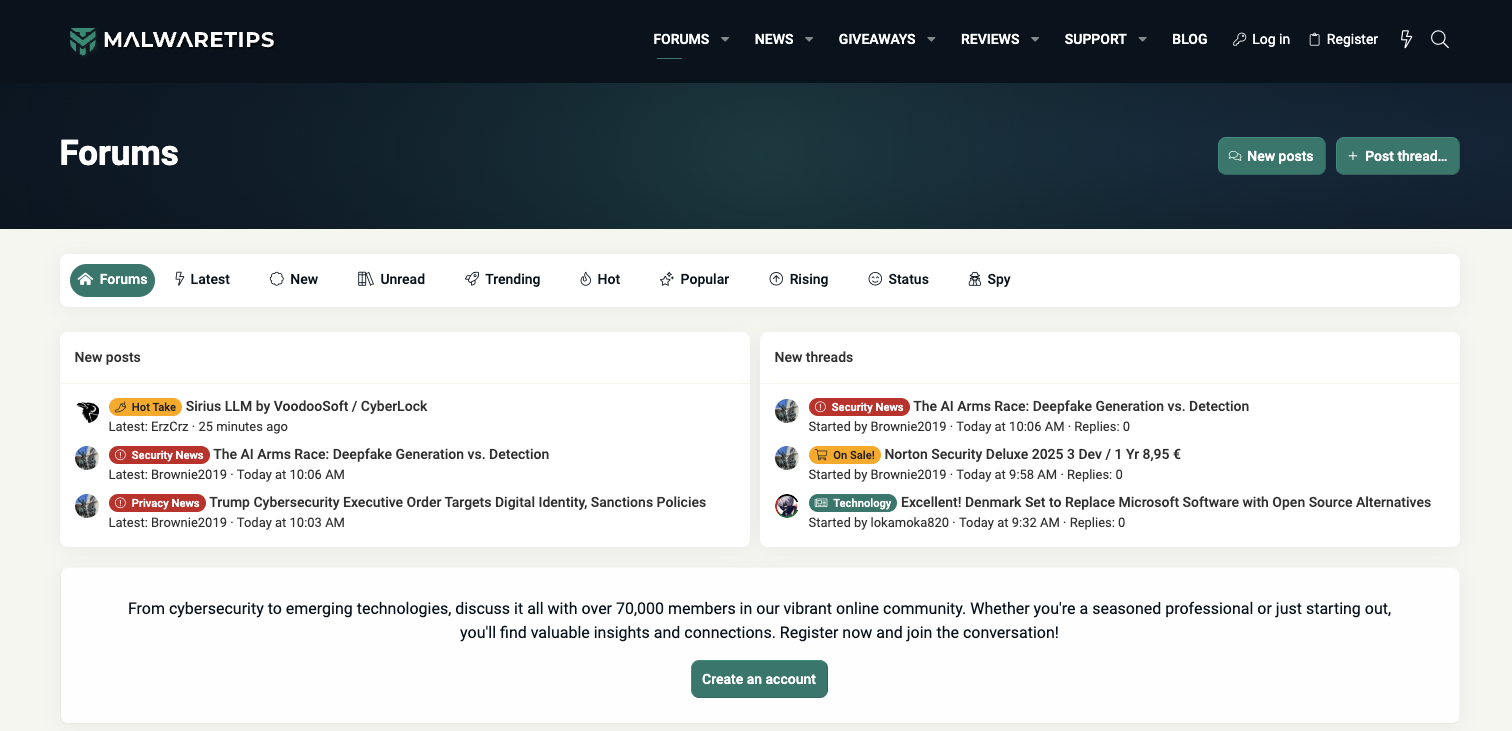The width and height of the screenshot is (1512, 731).
Task: Click Security News badge in New posts
Action: [159, 455]
